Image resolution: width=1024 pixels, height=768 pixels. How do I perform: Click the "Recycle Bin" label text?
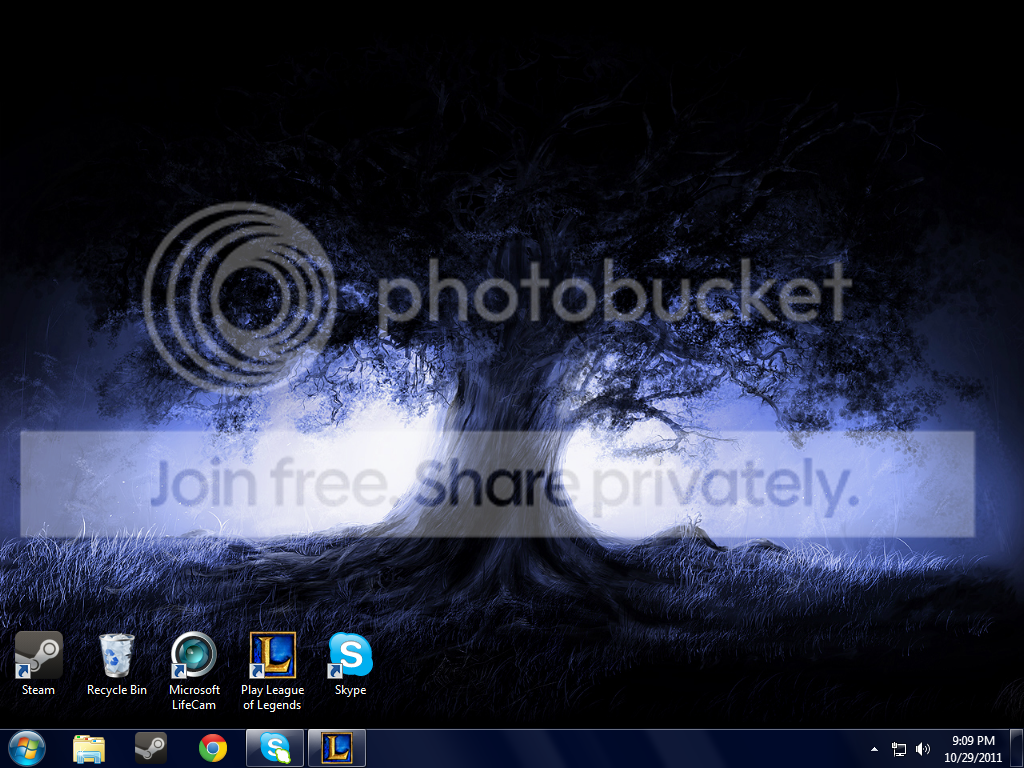117,690
